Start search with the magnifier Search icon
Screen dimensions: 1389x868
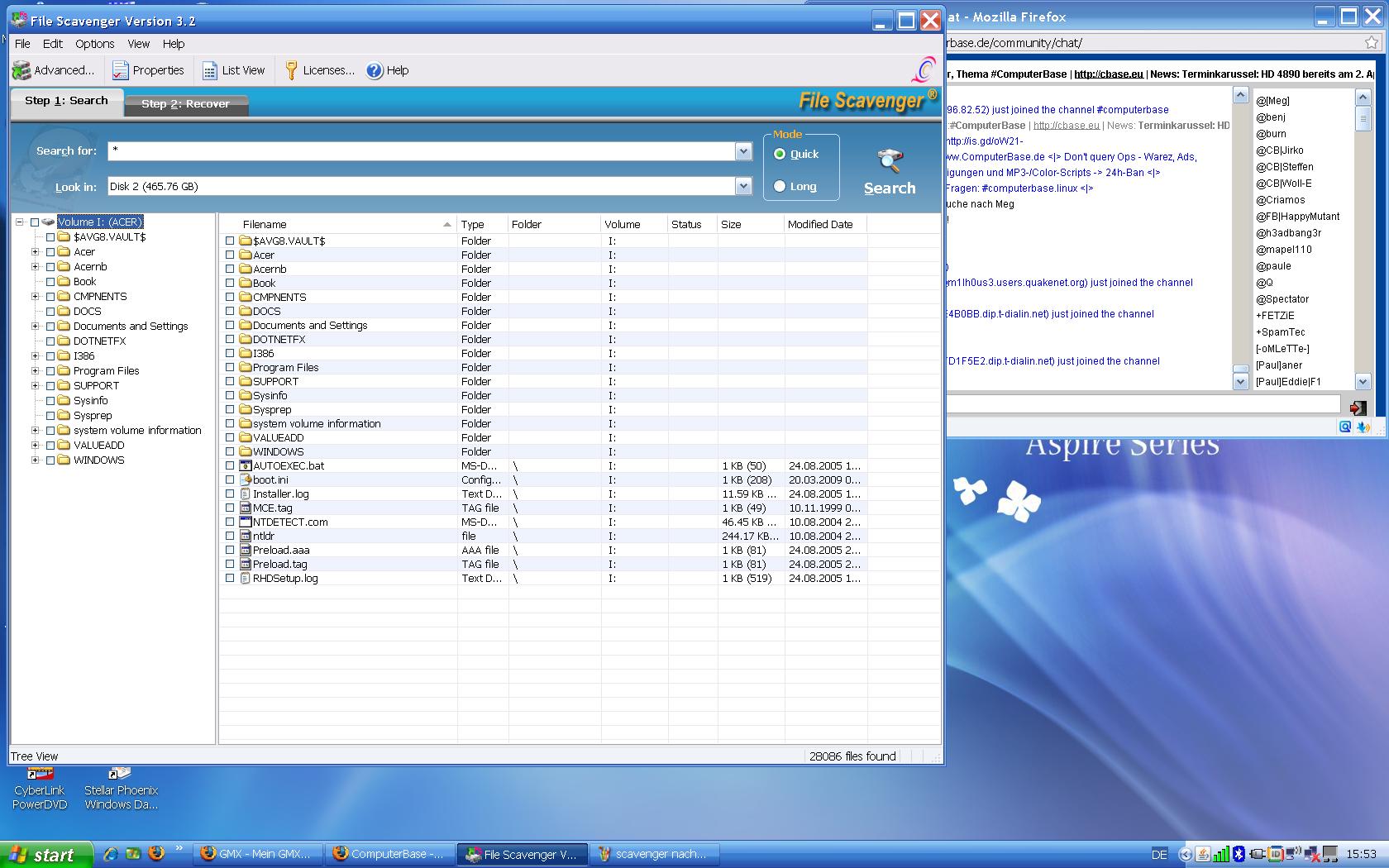coord(890,160)
